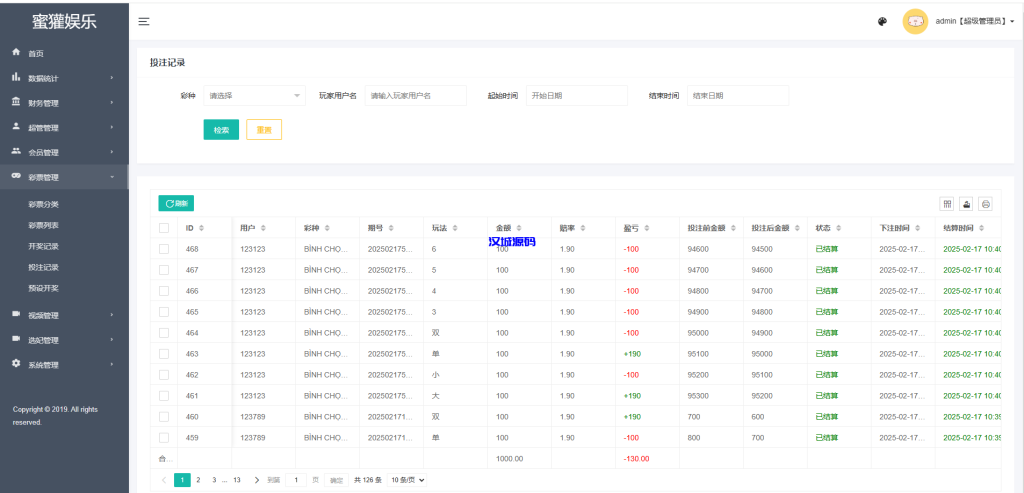Click the bank icon for 财务管理
Image resolution: width=1024 pixels, height=493 pixels.
point(16,102)
